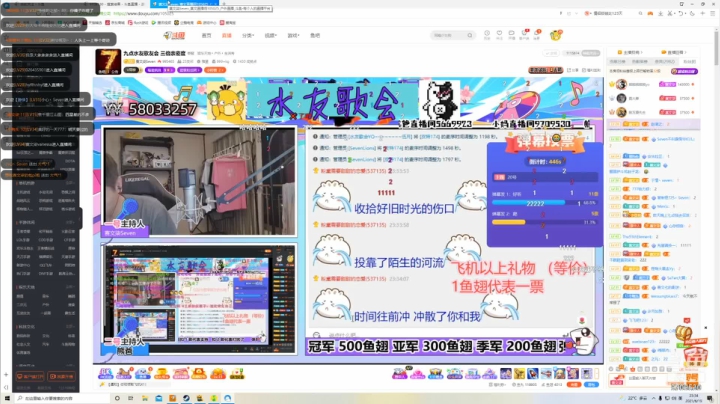
Task: Click room title 九点水友歌友会
Action: [154, 53]
